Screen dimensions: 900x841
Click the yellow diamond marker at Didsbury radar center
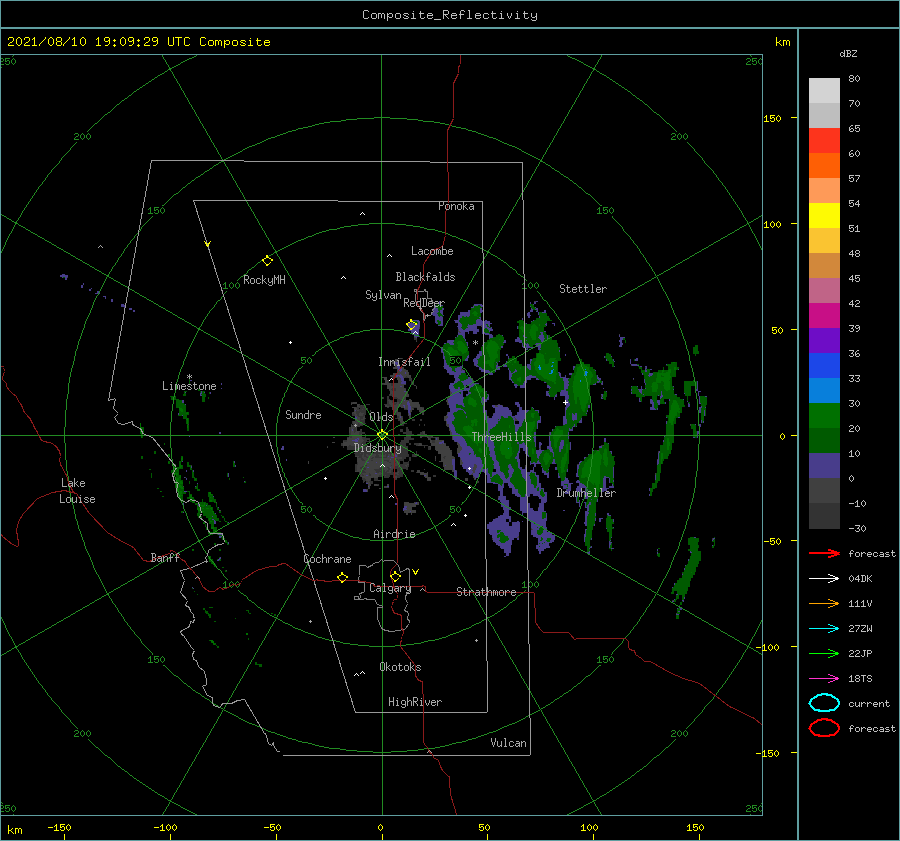[x=382, y=435]
